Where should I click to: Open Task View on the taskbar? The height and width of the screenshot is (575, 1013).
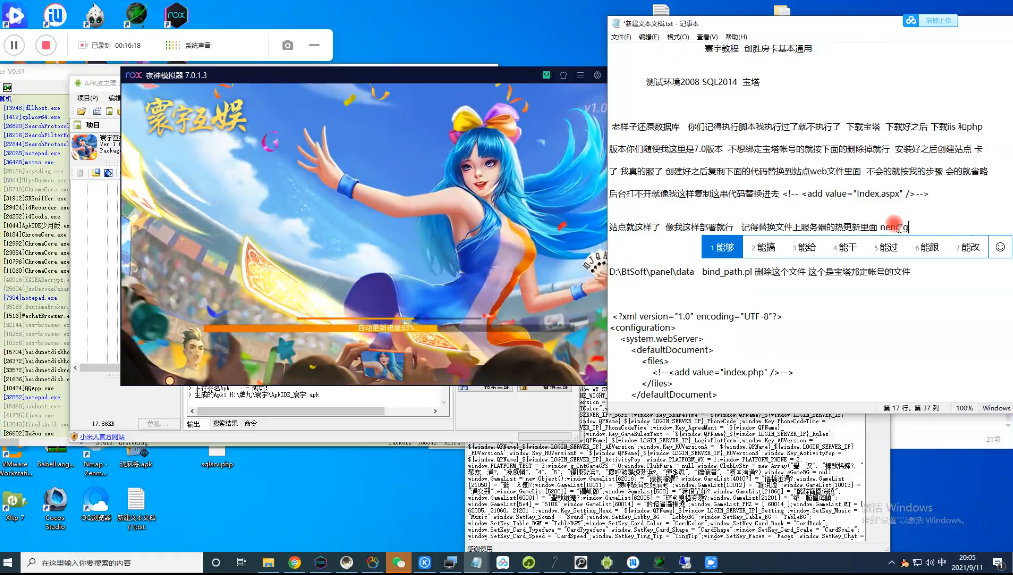tap(241, 563)
